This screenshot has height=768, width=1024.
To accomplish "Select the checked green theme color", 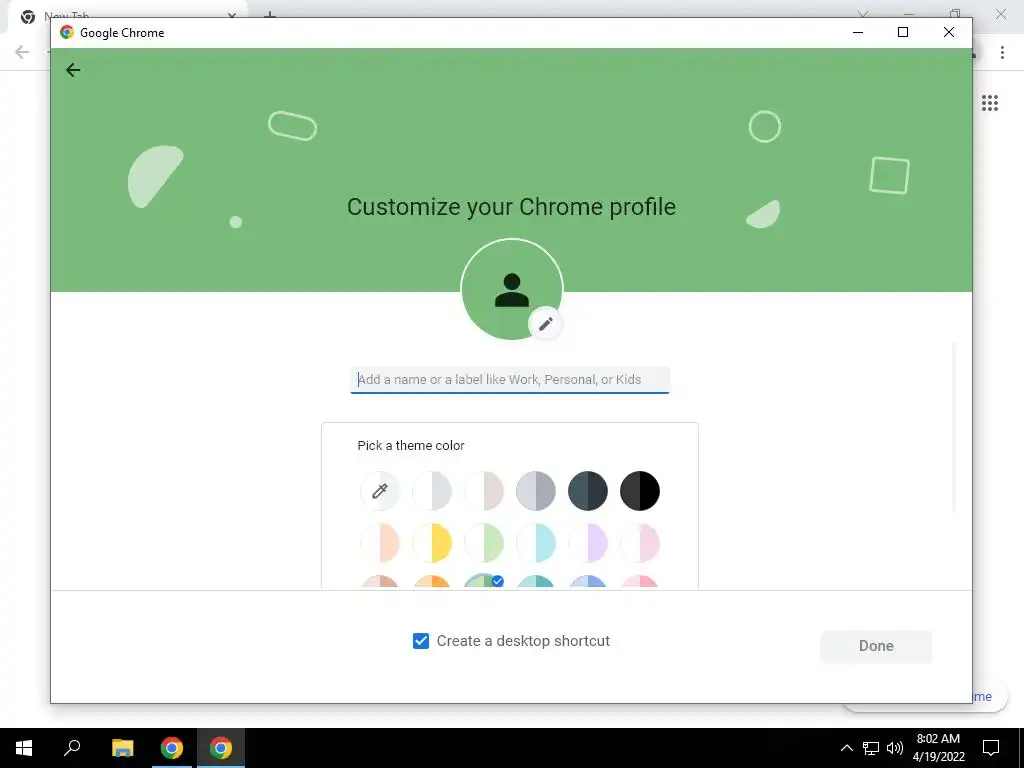I will [x=484, y=581].
